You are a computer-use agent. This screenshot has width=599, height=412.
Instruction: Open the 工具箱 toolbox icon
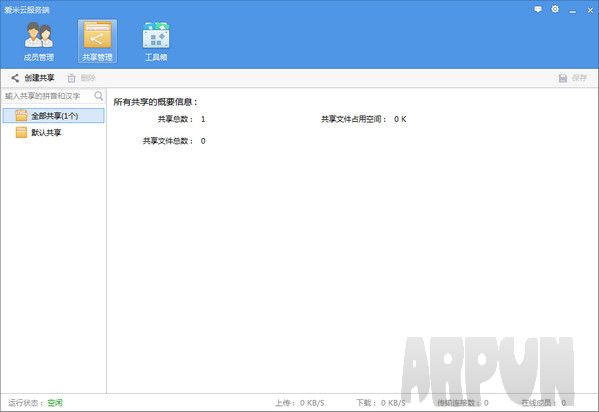point(156,35)
